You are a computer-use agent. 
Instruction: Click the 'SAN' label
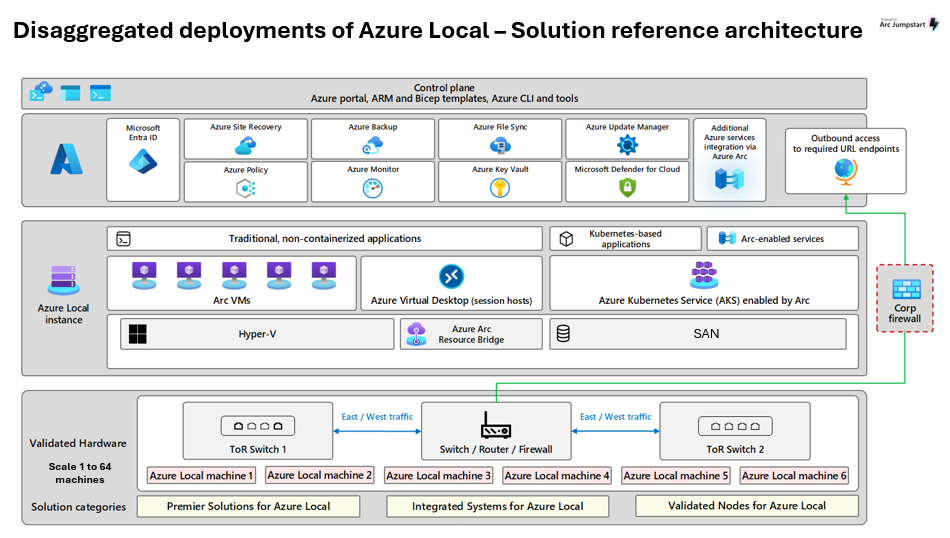tap(706, 334)
